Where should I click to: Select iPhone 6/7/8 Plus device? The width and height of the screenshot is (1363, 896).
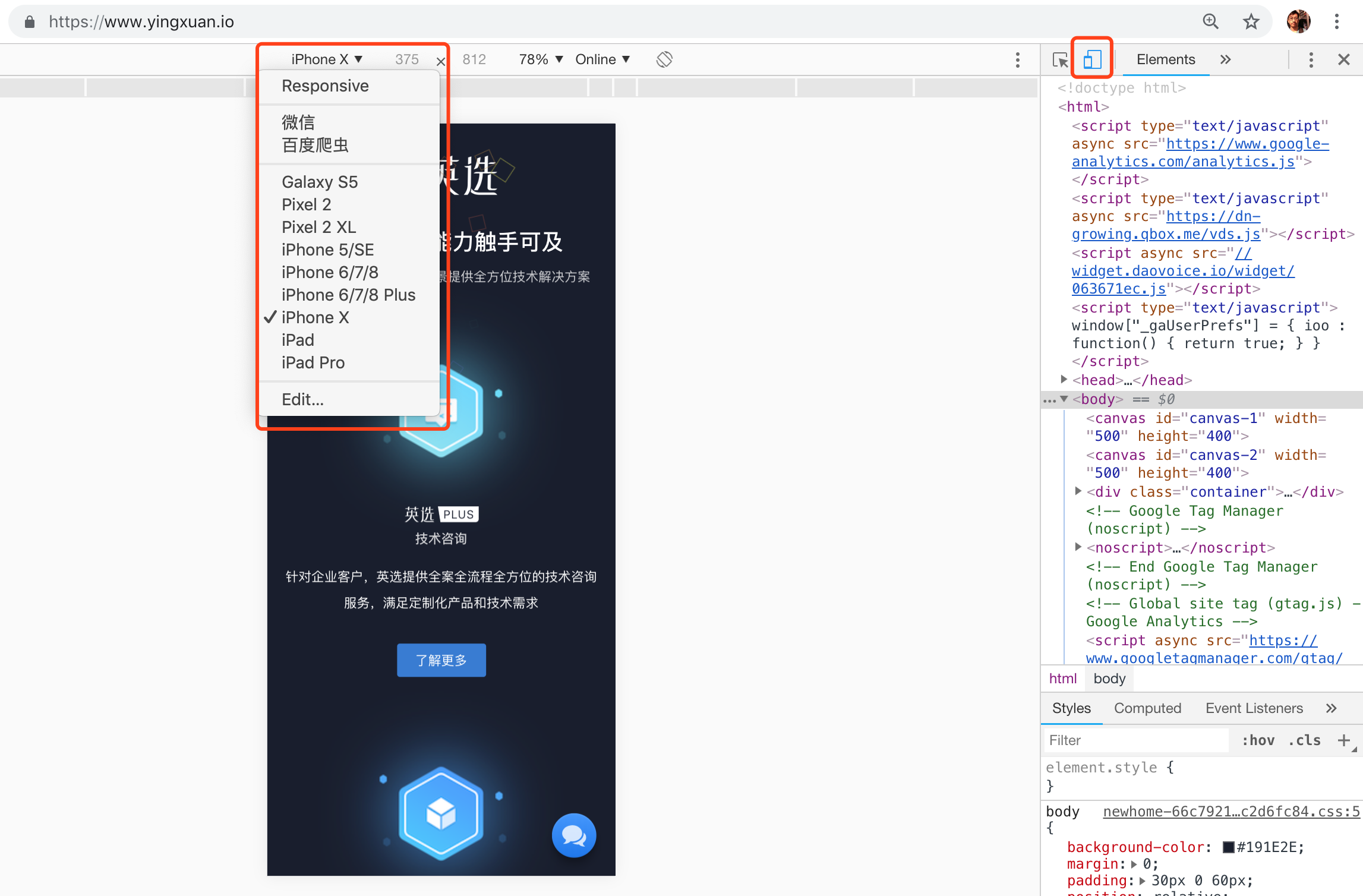349,295
